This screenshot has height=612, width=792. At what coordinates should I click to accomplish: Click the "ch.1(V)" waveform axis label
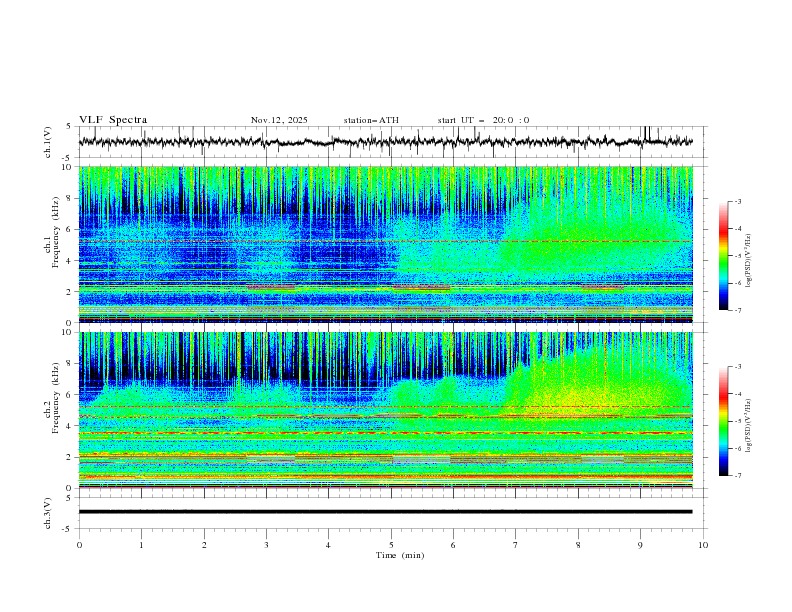pos(48,142)
